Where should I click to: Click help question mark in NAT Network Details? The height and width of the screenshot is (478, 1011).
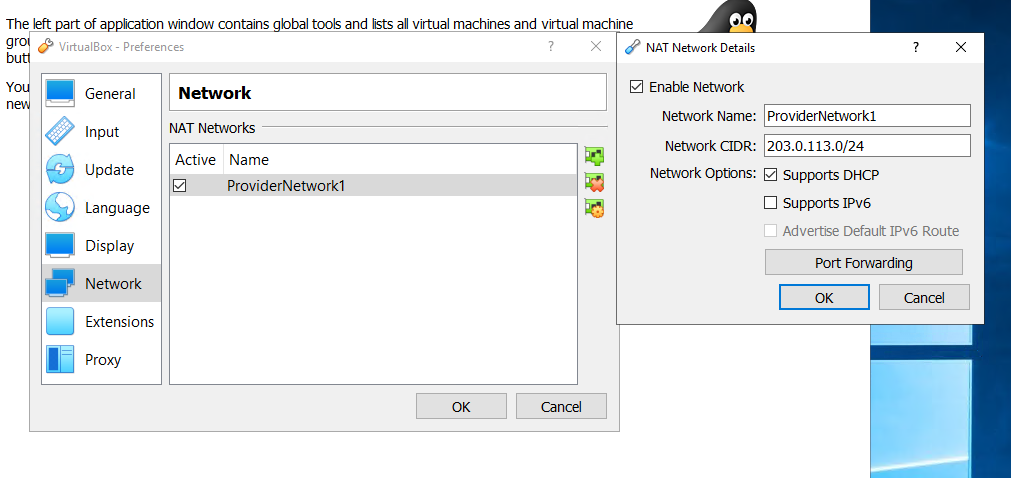click(x=916, y=47)
